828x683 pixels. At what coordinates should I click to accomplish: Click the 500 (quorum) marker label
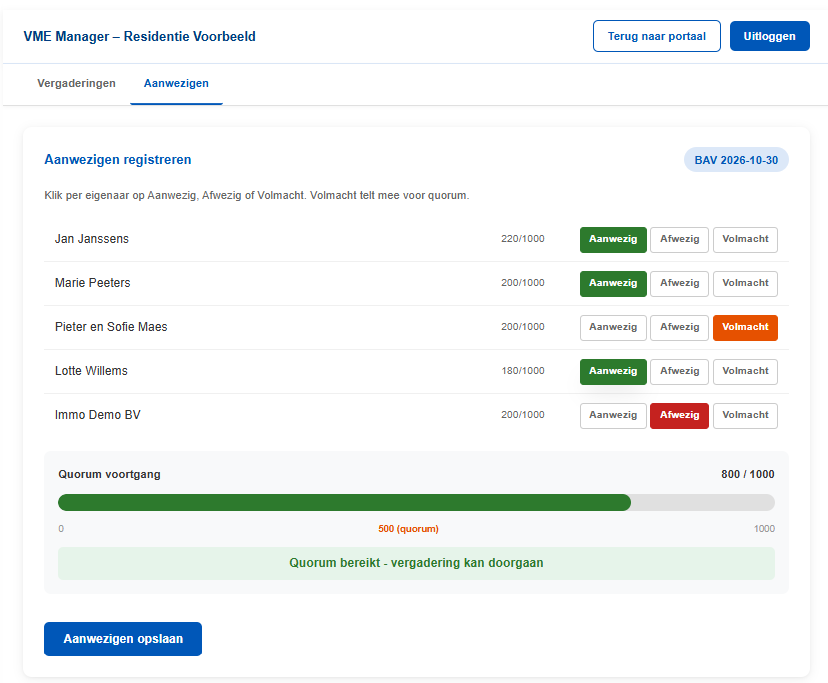tap(408, 529)
